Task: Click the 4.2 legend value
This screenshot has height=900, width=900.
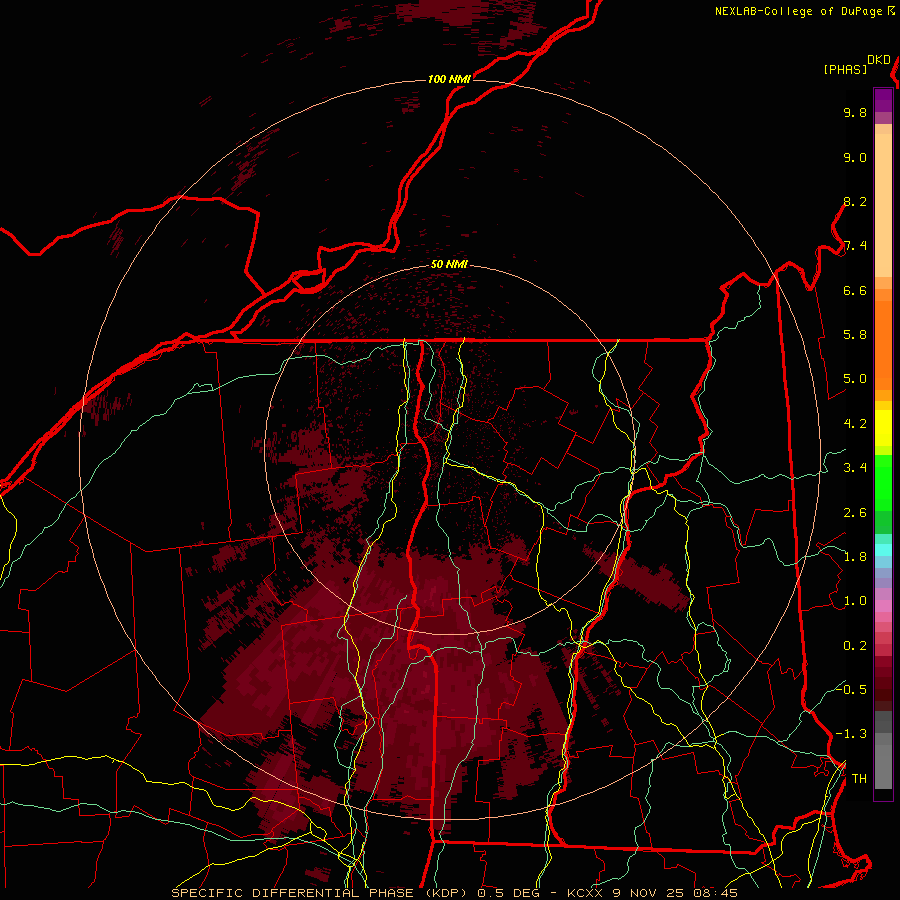Action: pos(855,424)
